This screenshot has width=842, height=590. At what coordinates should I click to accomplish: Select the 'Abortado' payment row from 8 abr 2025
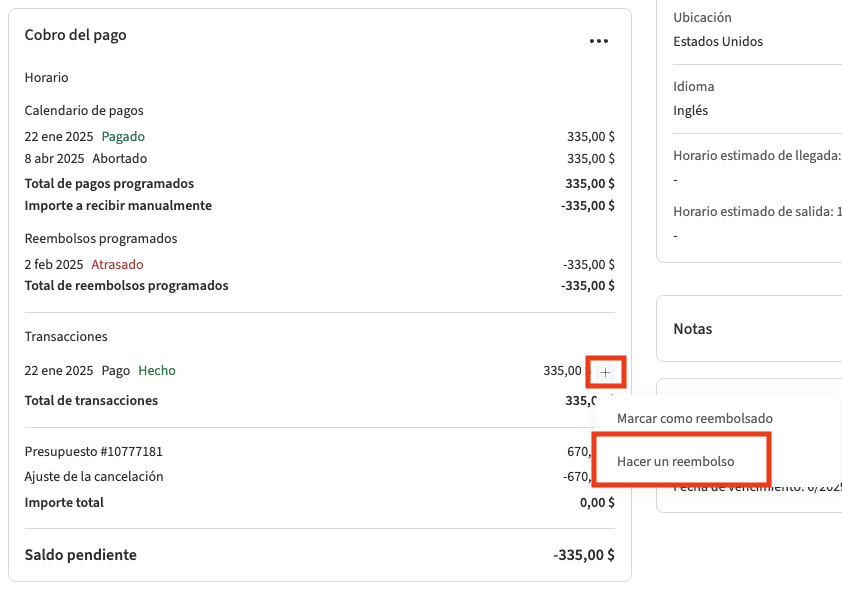119,158
